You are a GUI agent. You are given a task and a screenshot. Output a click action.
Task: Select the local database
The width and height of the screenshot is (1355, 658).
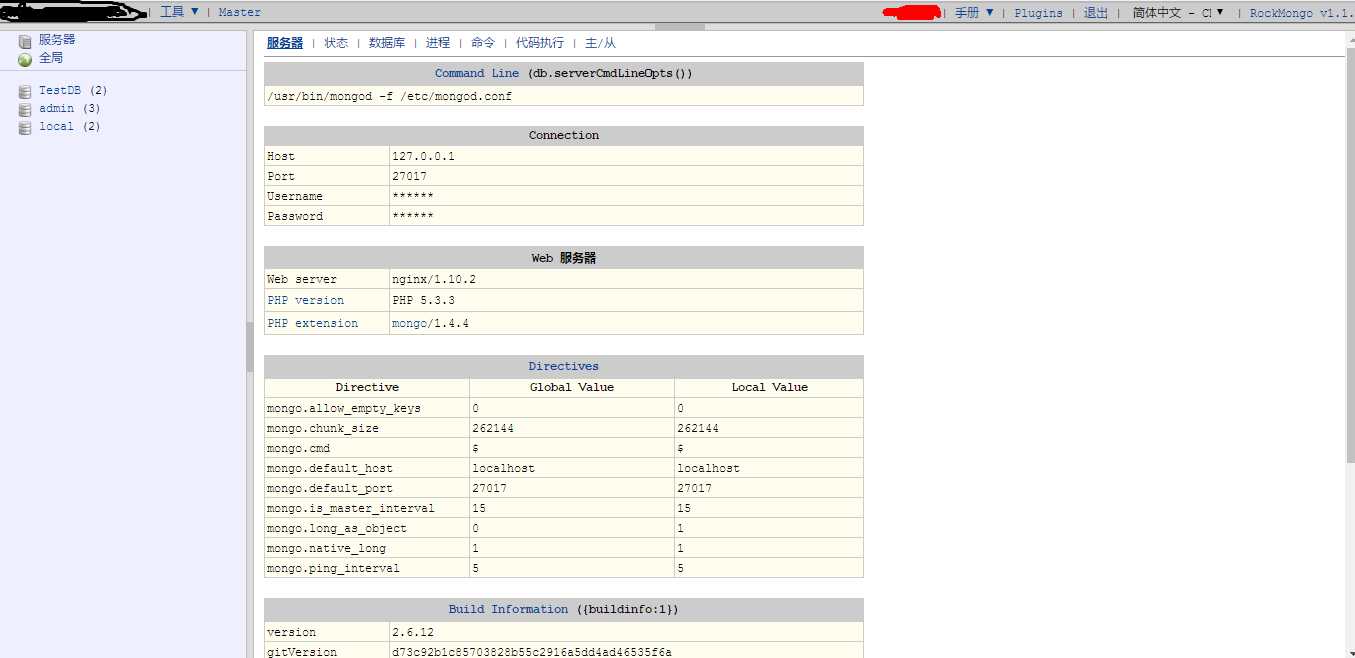(x=57, y=126)
